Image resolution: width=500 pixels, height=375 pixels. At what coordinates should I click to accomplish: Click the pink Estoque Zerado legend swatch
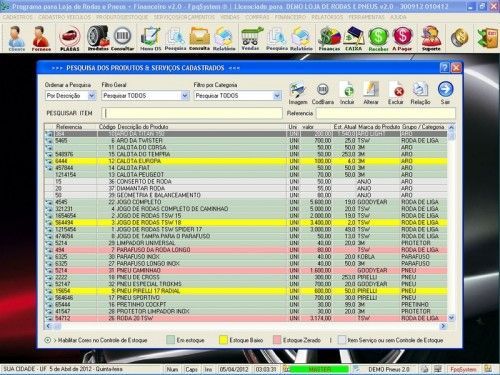[277, 340]
